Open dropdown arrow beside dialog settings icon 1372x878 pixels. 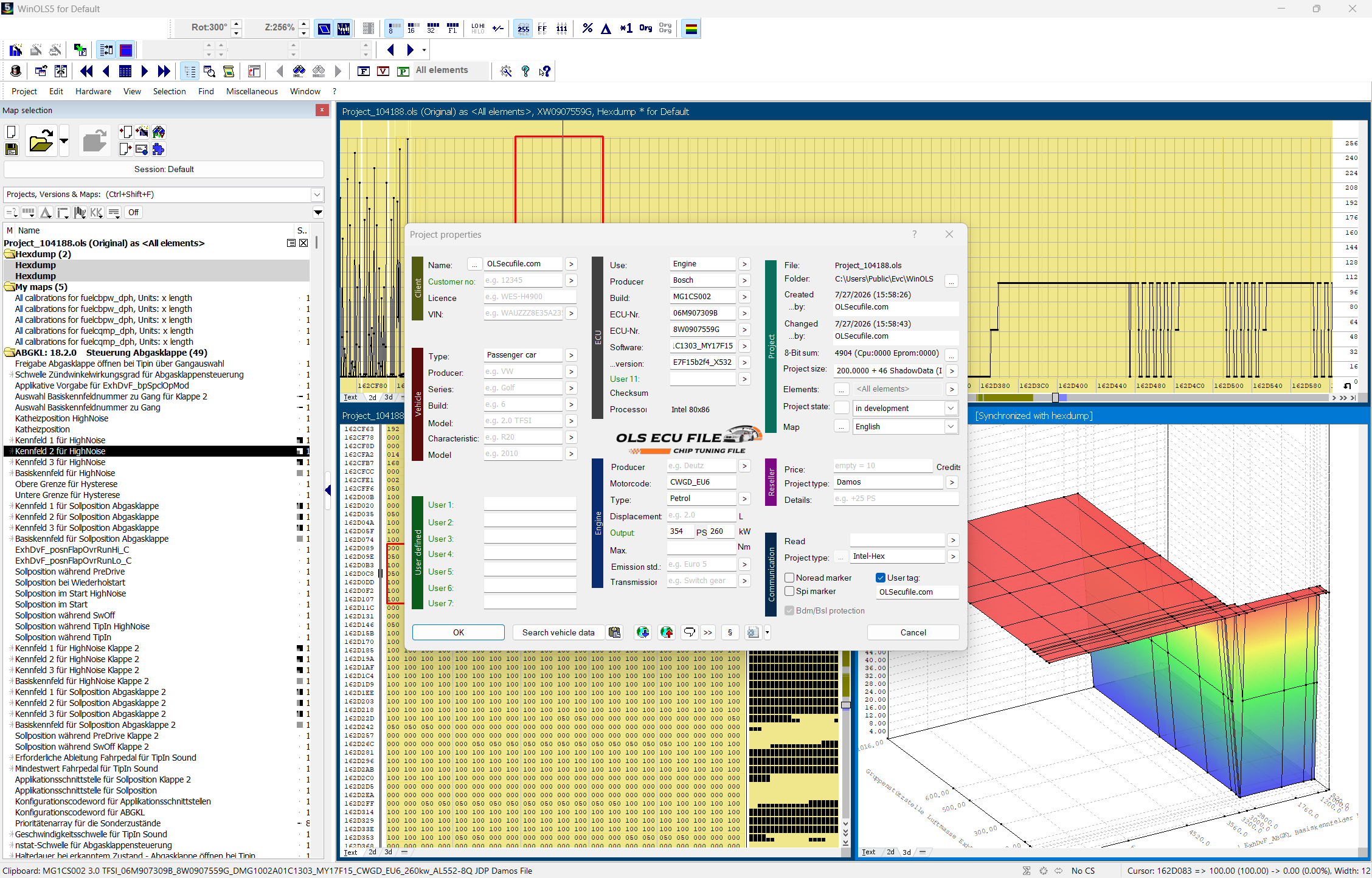point(767,632)
